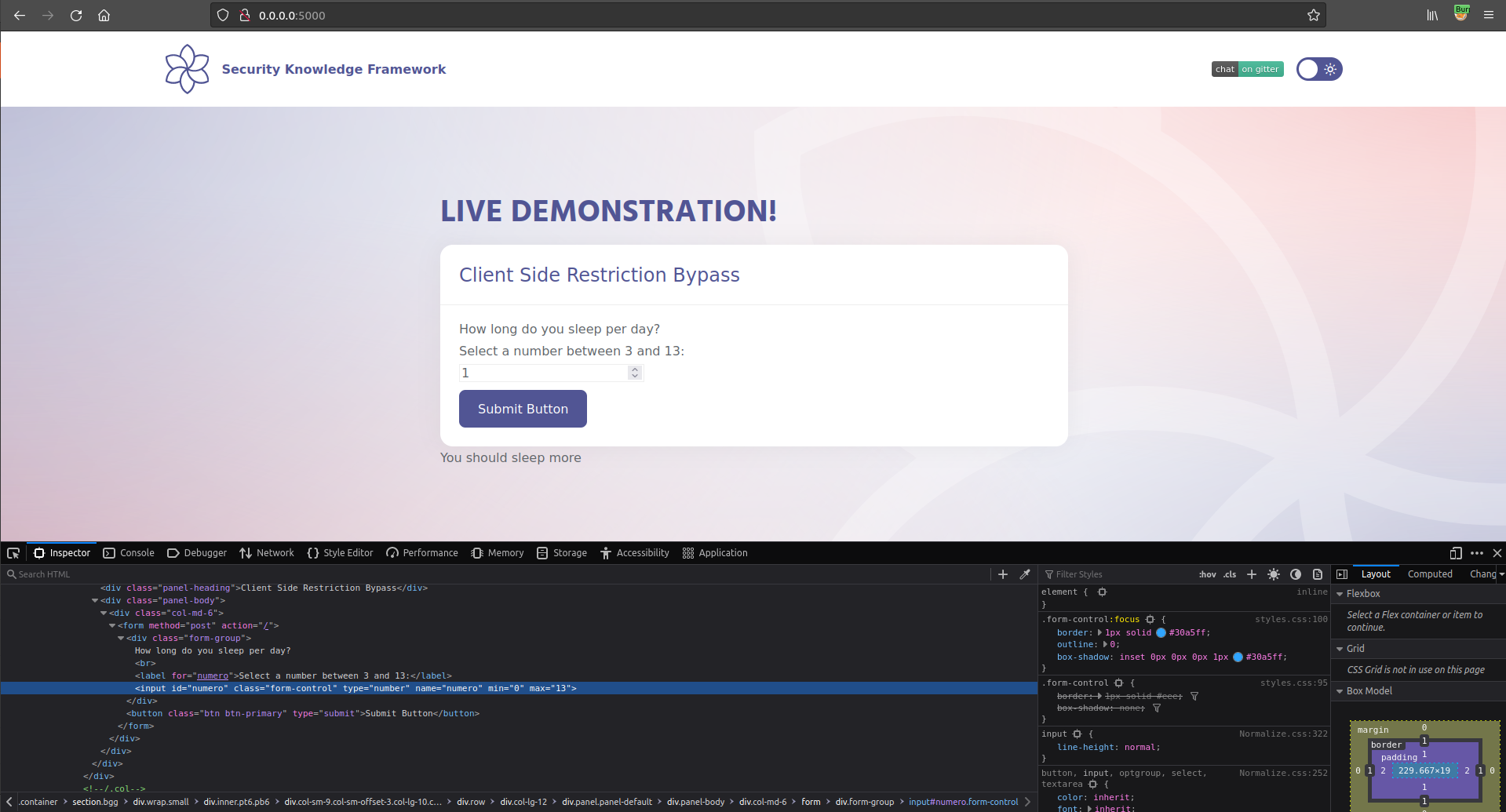1506x812 pixels.
Task: Click the selector highlighter for element rule
Action: tap(1102, 592)
